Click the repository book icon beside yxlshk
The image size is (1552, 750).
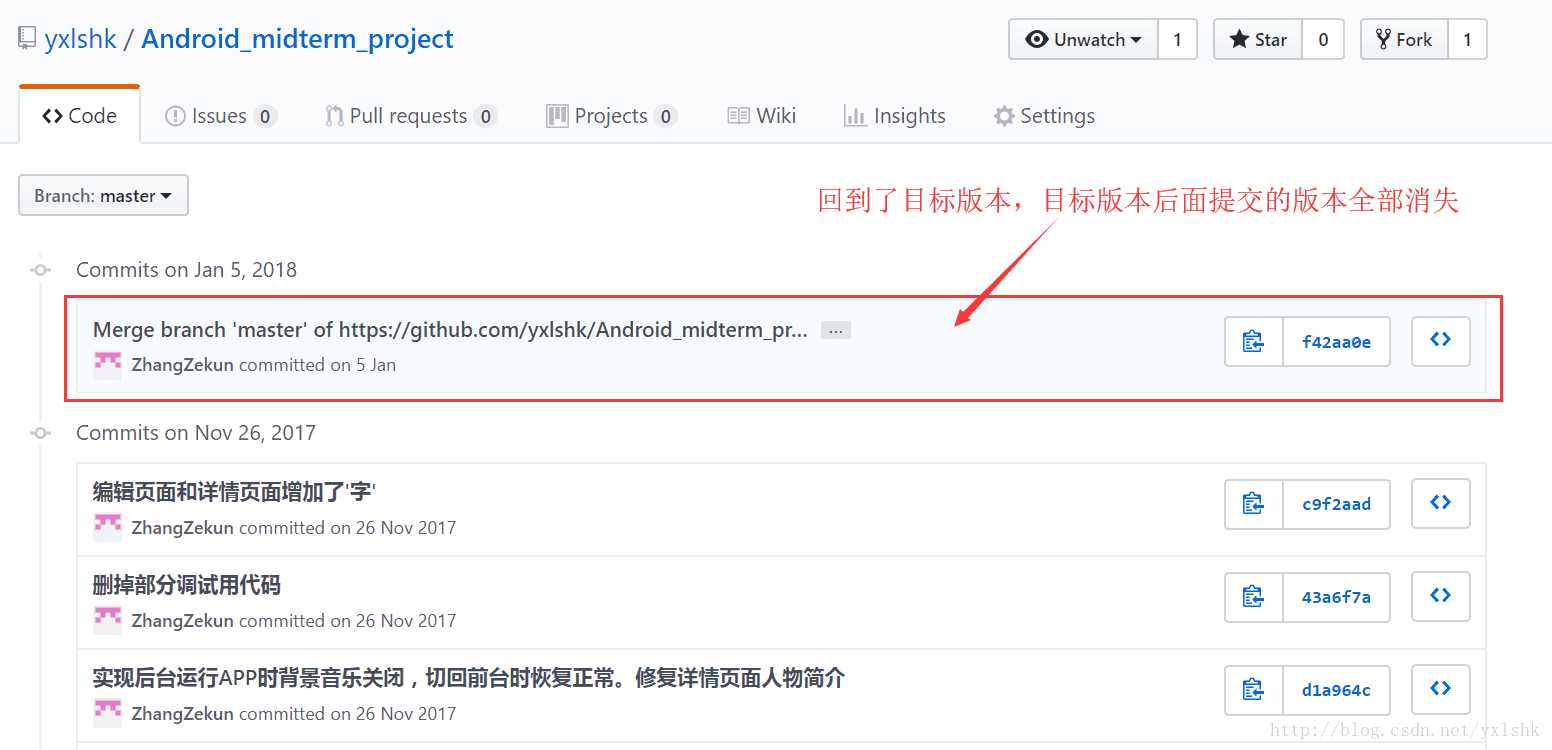point(27,40)
